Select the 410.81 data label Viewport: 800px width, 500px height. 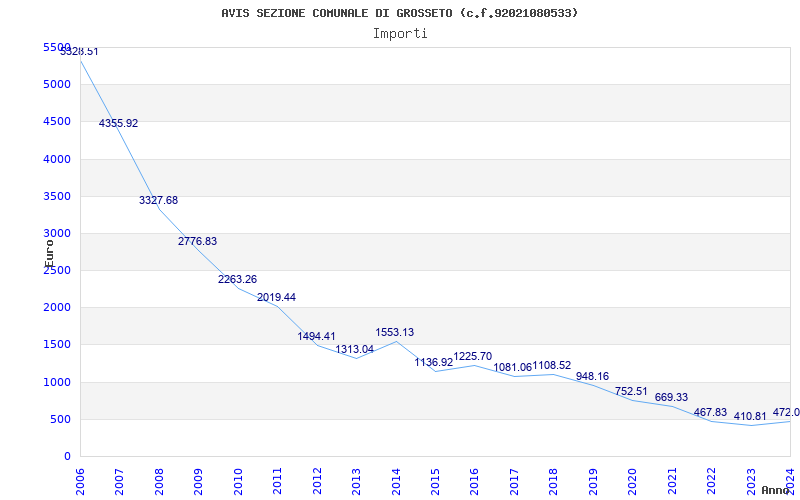pyautogui.click(x=750, y=416)
